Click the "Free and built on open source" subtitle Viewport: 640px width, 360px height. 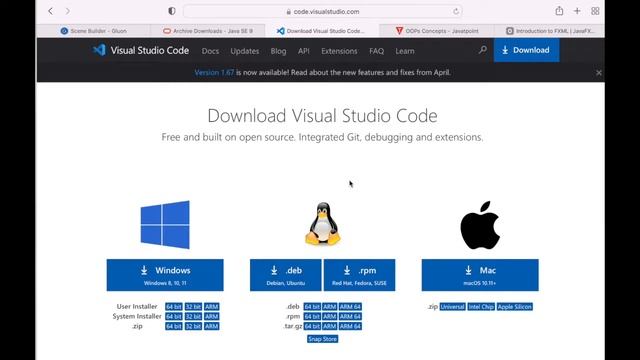pos(322,137)
